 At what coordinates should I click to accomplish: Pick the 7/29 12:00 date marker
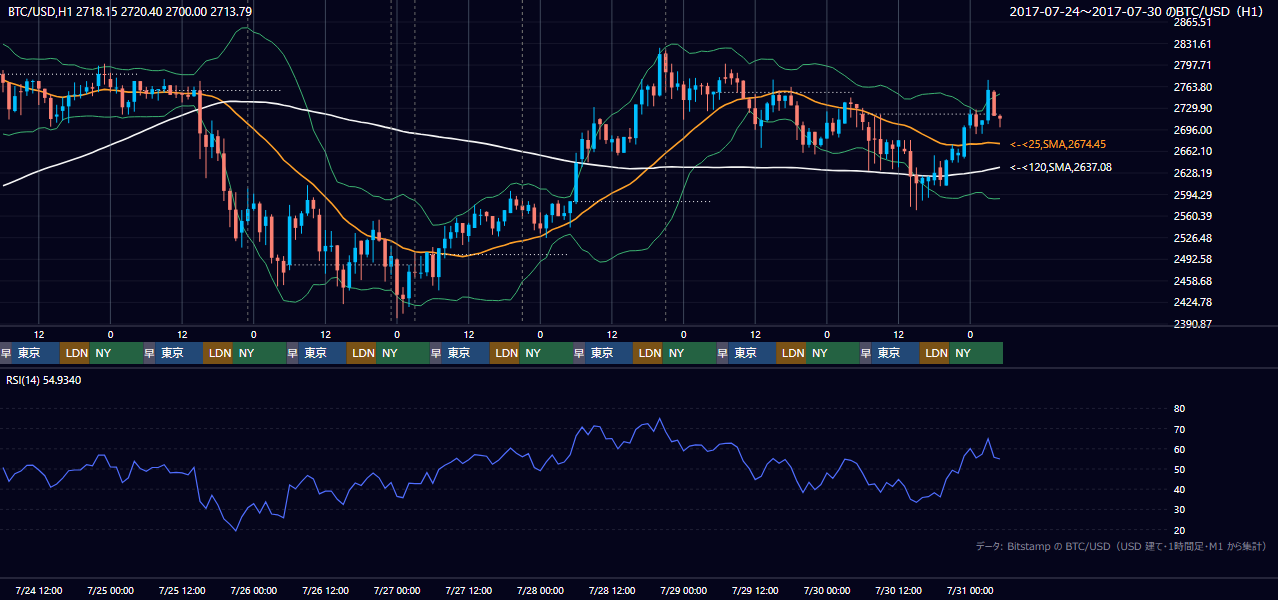[756, 590]
